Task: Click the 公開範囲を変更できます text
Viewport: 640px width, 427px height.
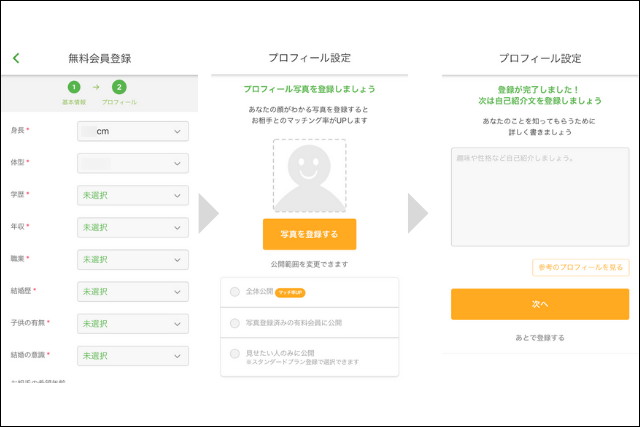Action: [309, 264]
